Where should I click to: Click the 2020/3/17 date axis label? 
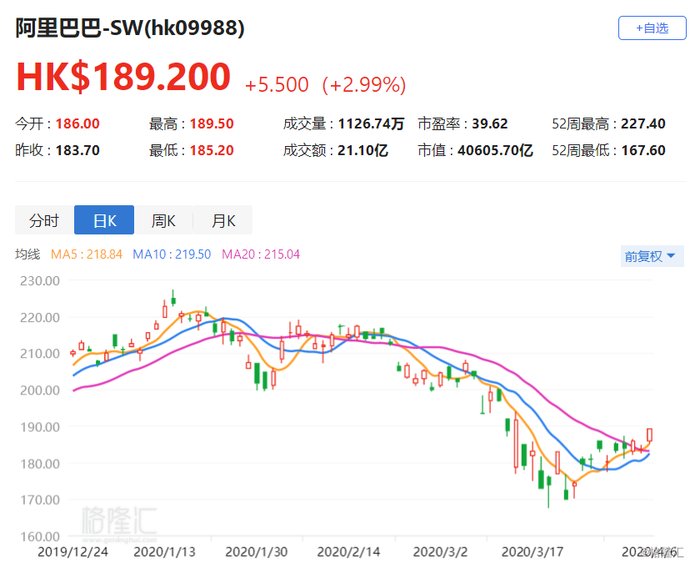[532, 552]
